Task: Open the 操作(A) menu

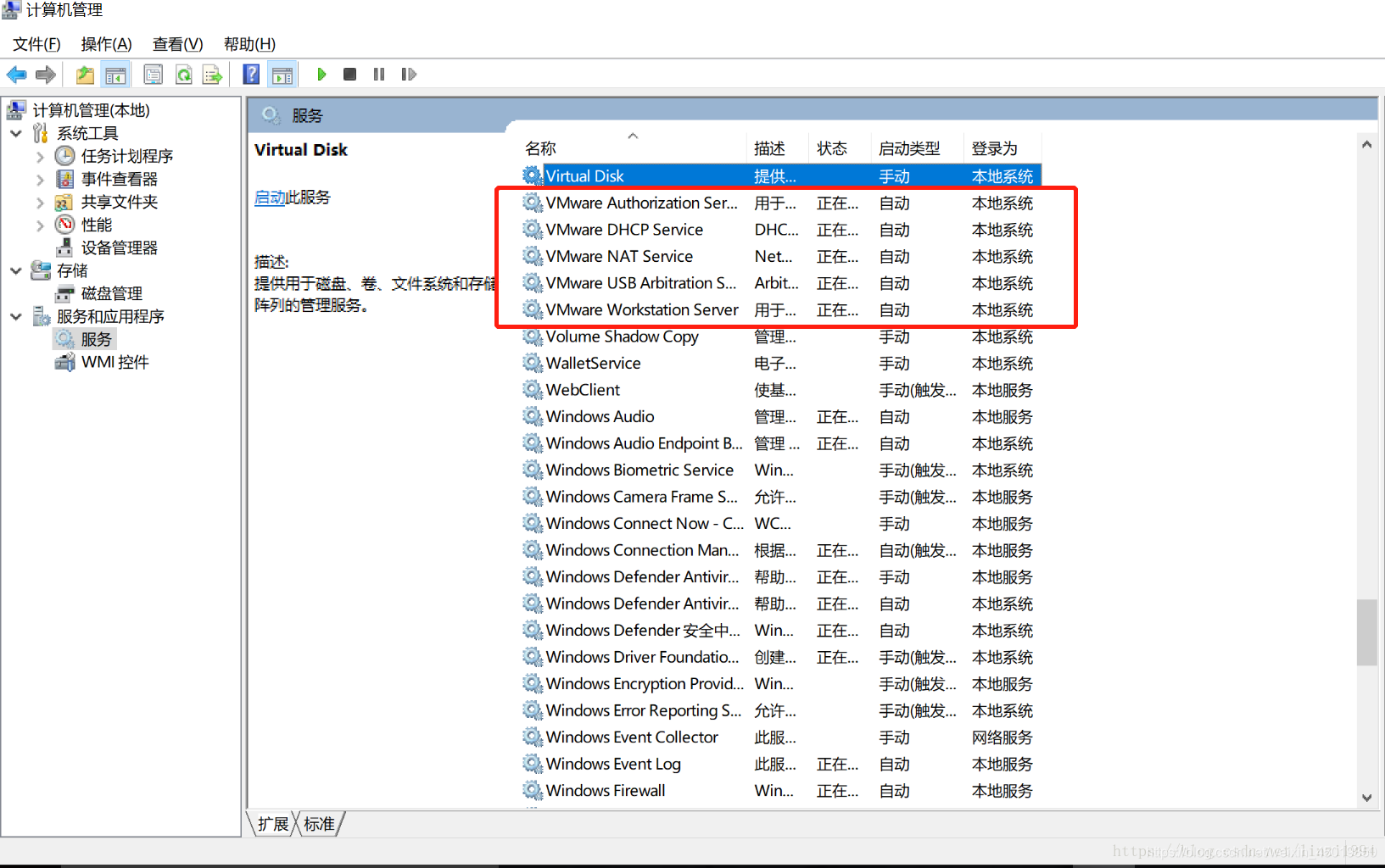Action: 106,44
